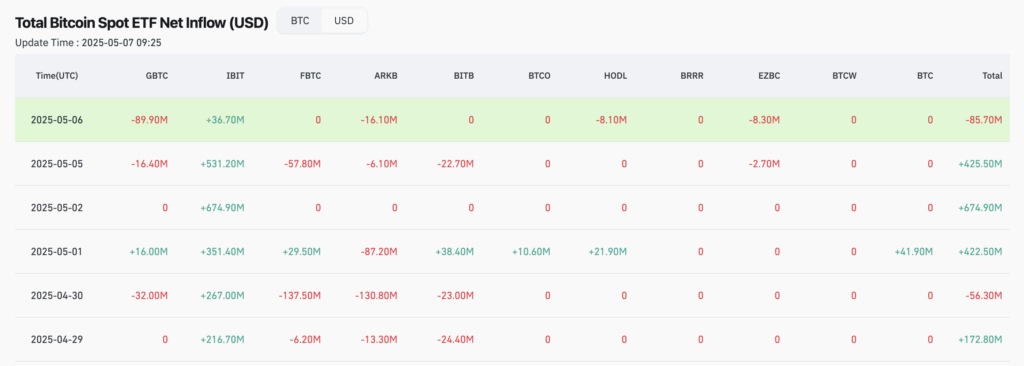
Task: Click the -32.00M GBTC value
Action: (150, 295)
